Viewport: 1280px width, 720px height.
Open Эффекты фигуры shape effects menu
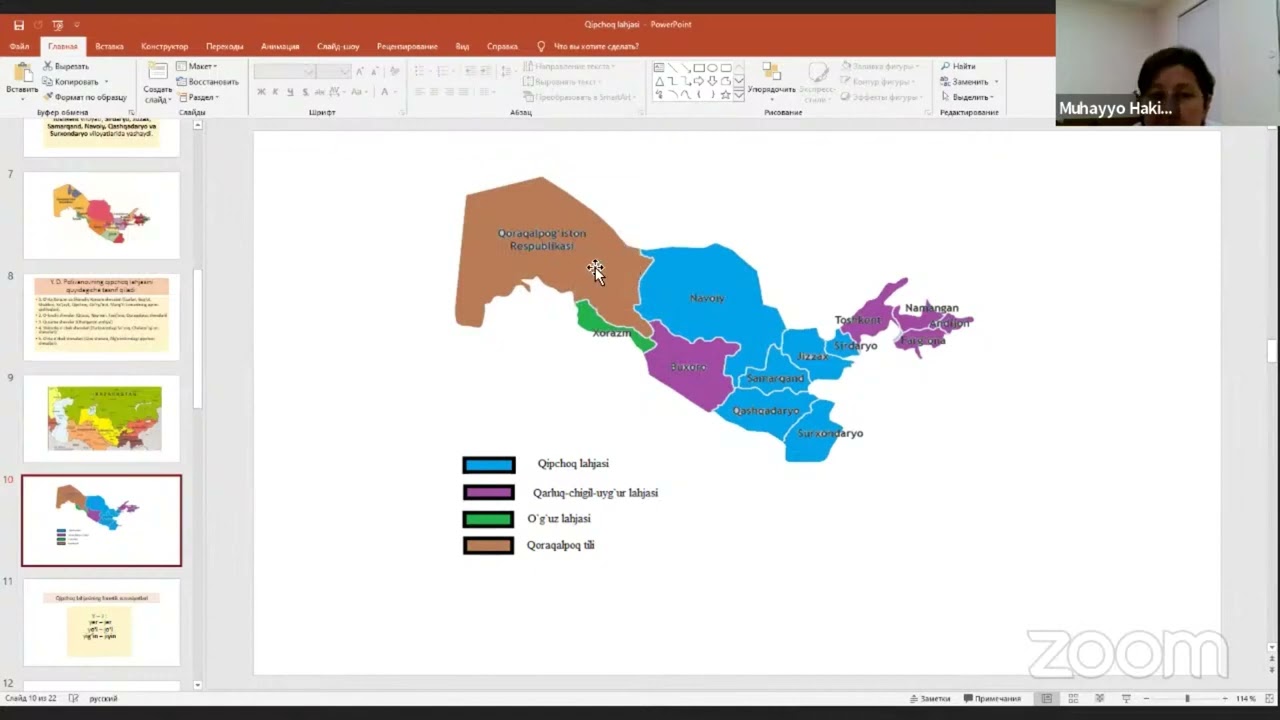882,97
